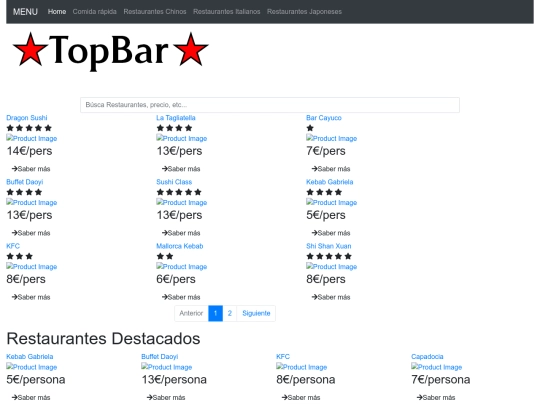This screenshot has width=540, height=405.
Task: Choose Restaurantes Japoneses nav item
Action: pos(304,12)
